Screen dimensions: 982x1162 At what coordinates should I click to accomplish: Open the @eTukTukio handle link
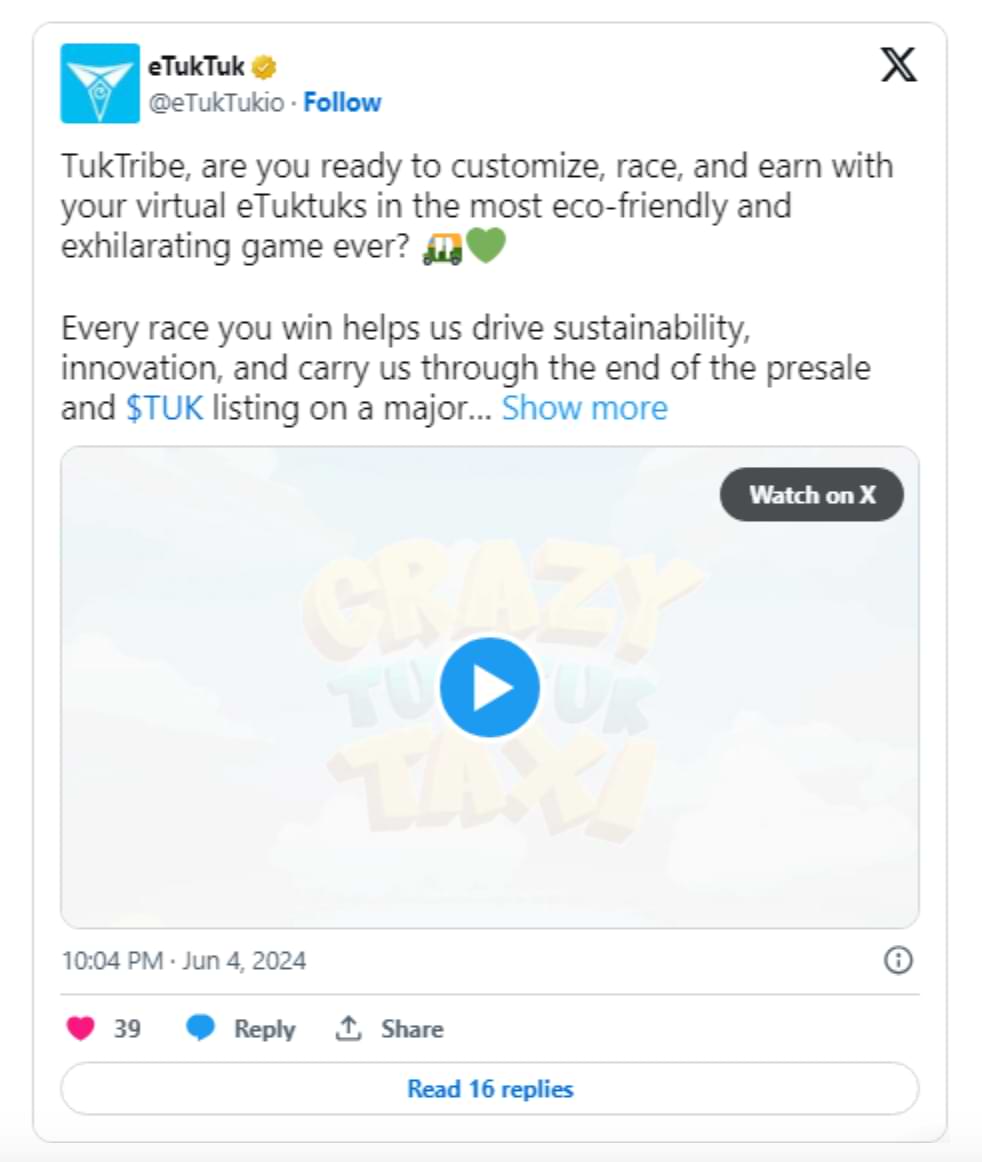(x=216, y=102)
